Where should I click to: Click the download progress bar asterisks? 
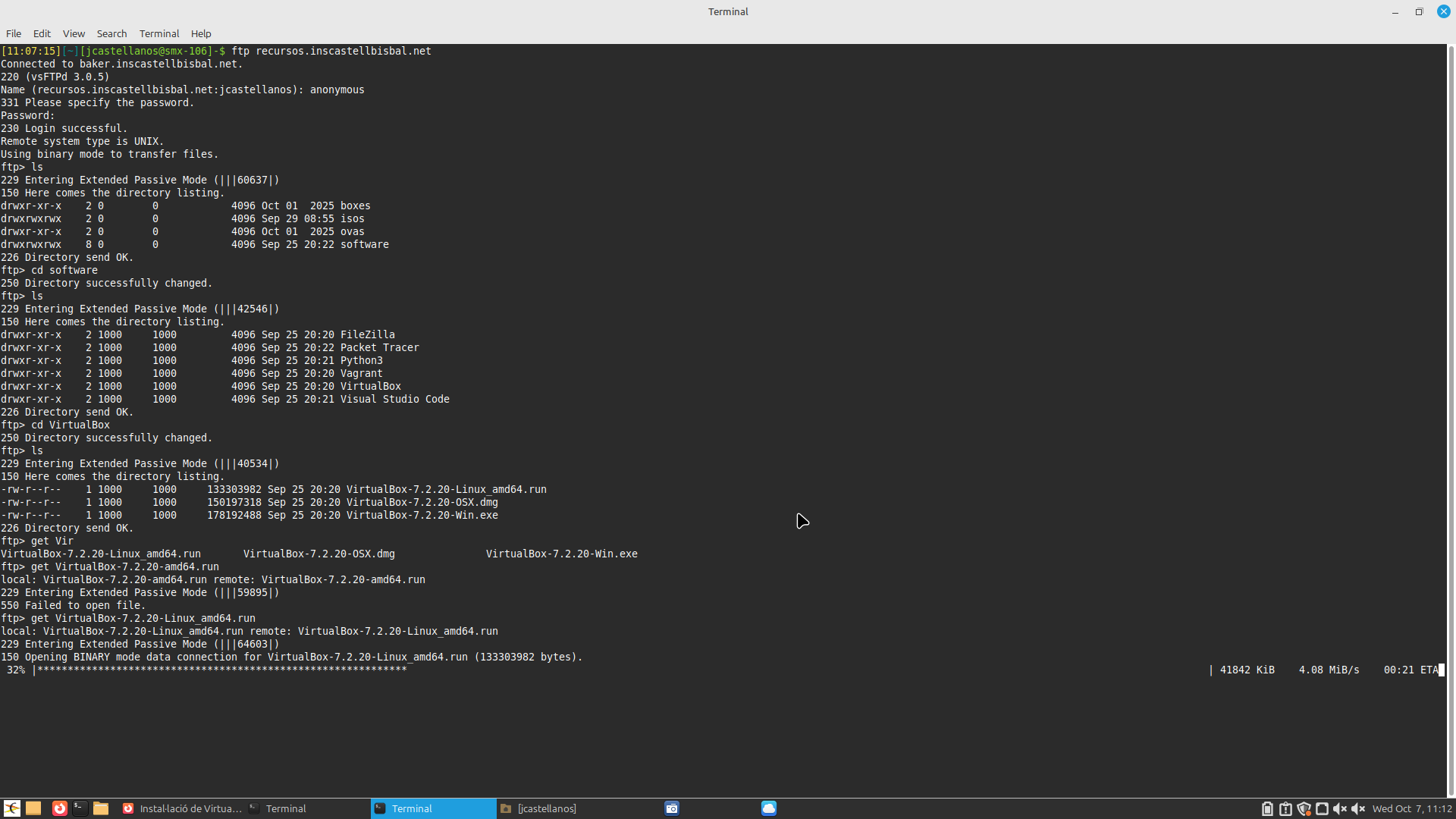pyautogui.click(x=222, y=670)
